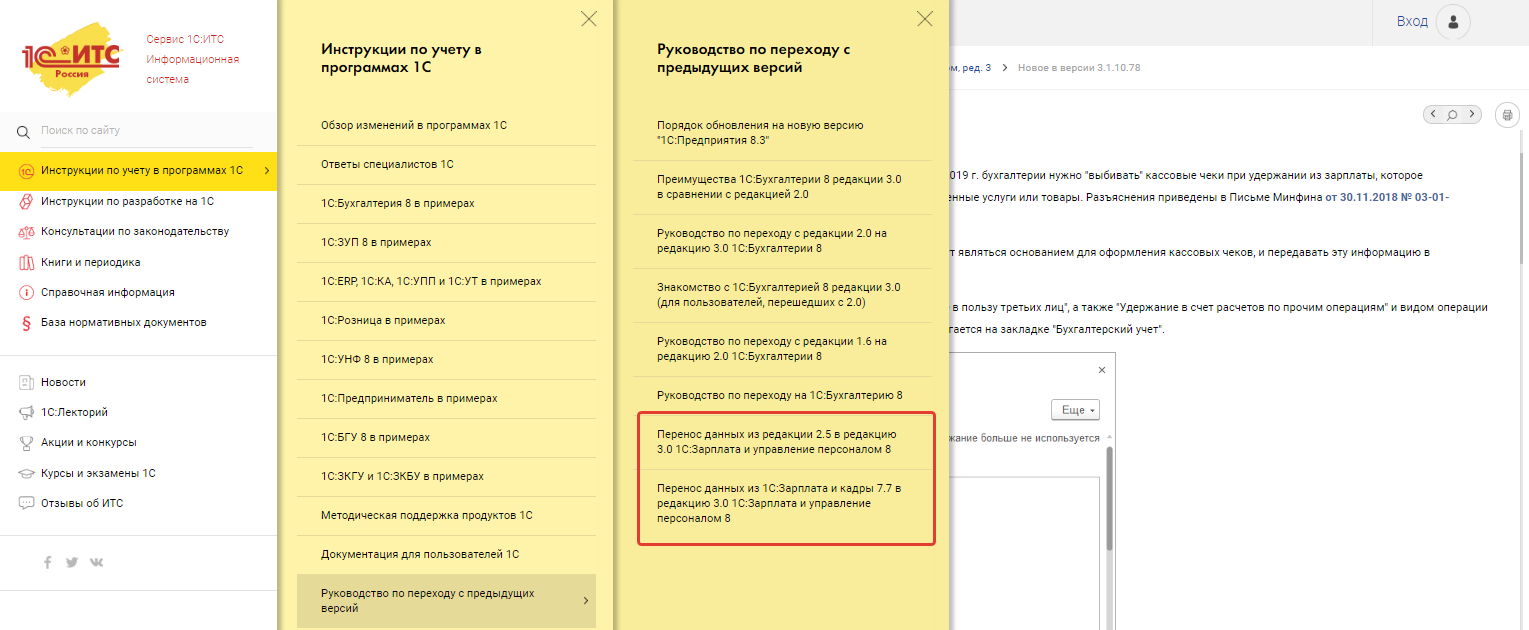This screenshot has width=1529, height=630.
Task: Expand chevron of 'Инструкции по учету в программах 1С'
Action: pyautogui.click(x=266, y=171)
